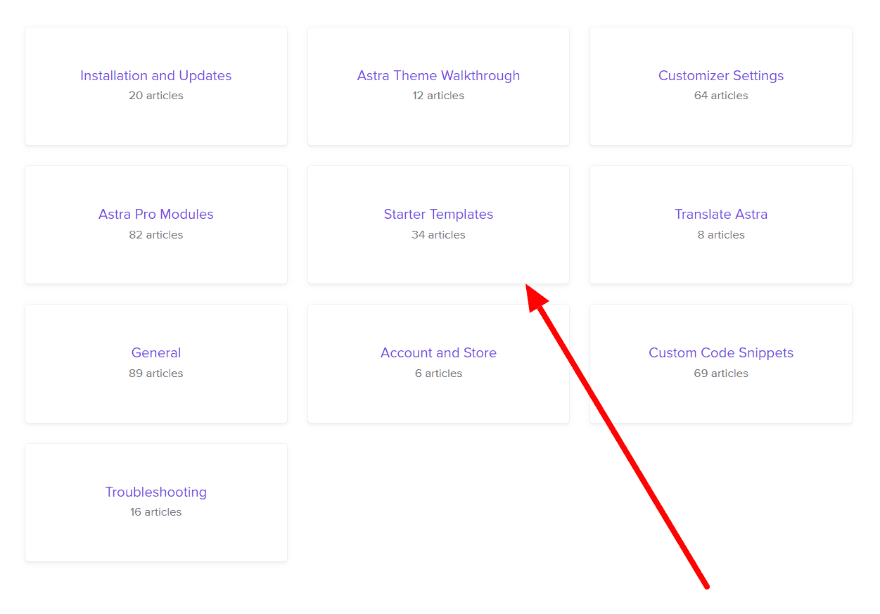Click the '64 articles' text

(x=721, y=95)
